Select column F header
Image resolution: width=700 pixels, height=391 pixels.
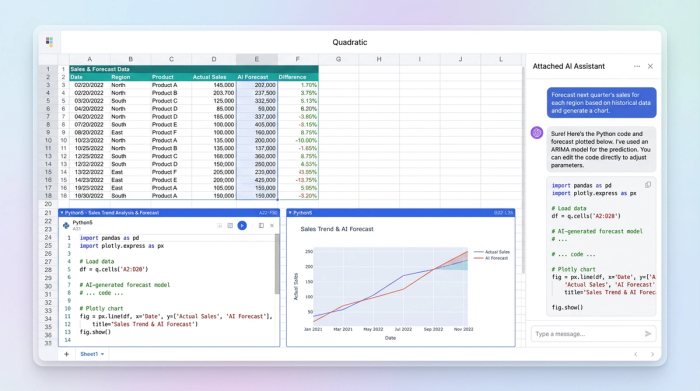click(x=298, y=59)
